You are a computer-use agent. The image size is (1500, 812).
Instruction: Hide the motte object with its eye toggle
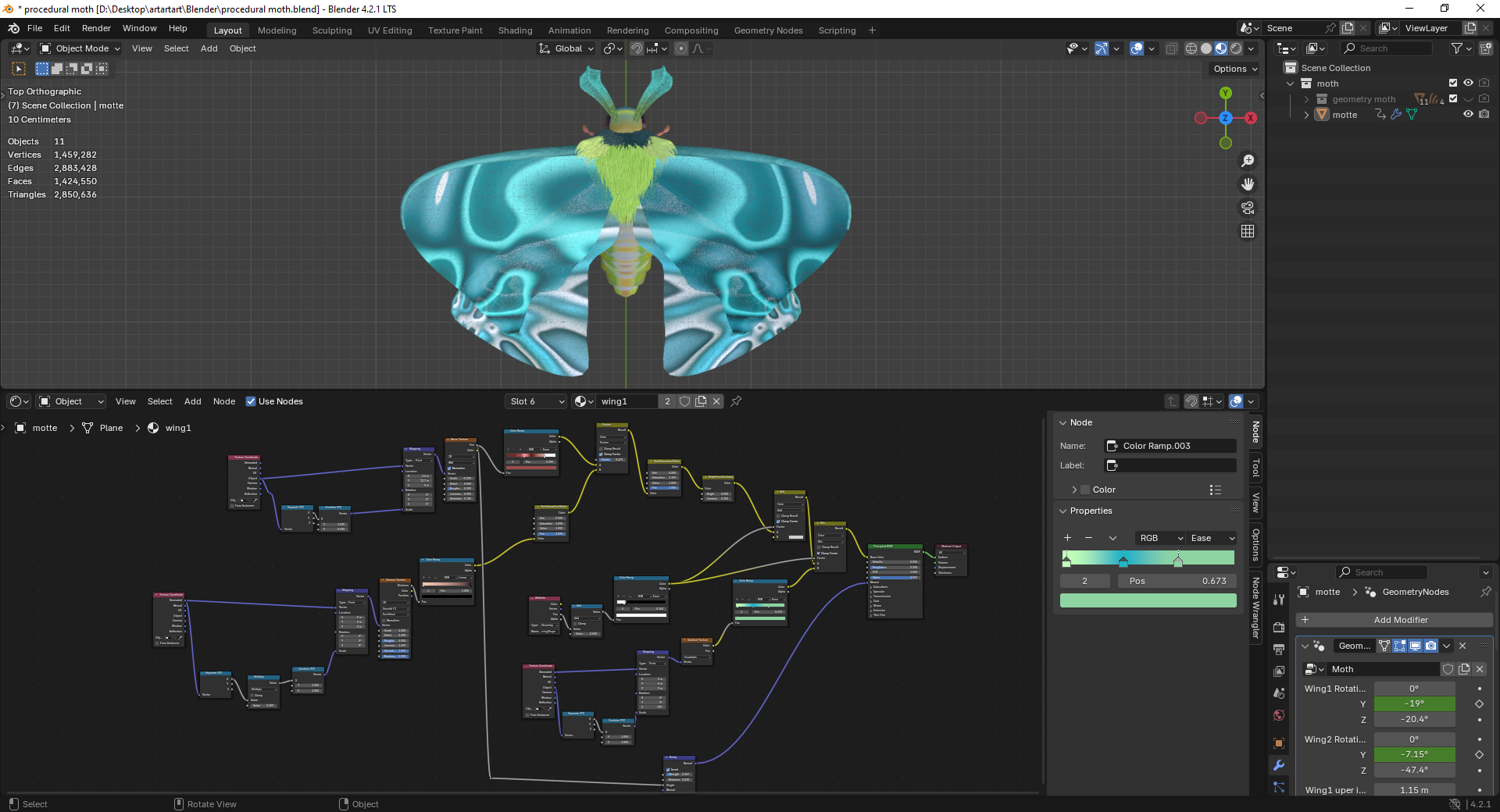point(1468,114)
